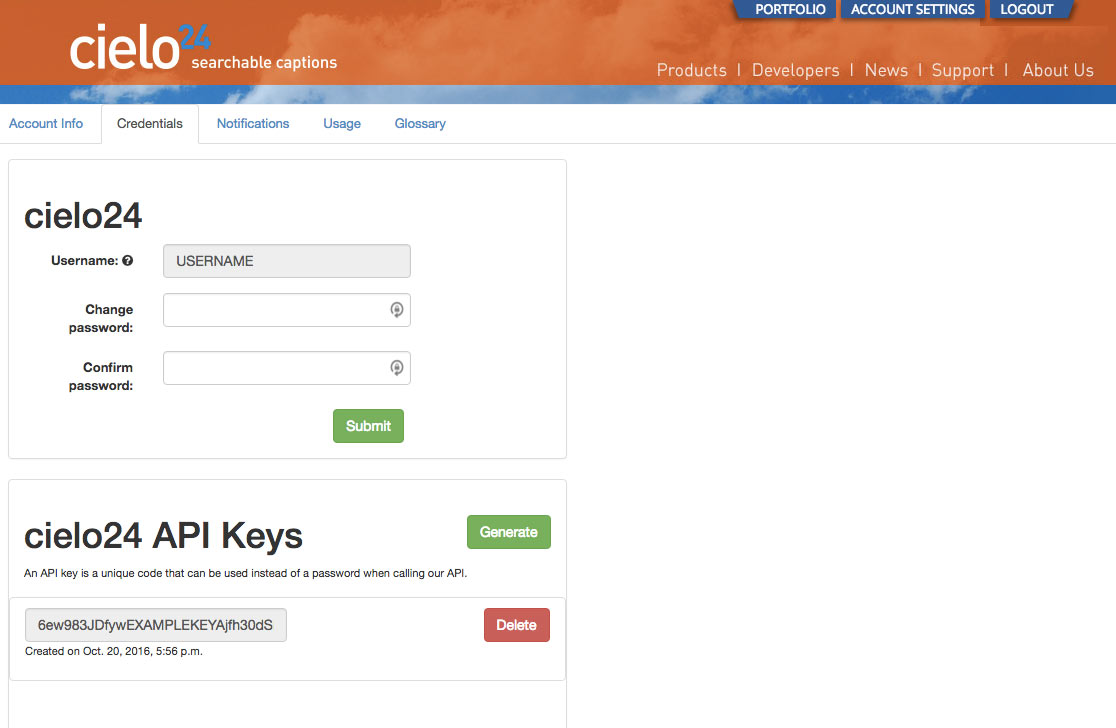Click the API key description sentence

click(x=246, y=573)
